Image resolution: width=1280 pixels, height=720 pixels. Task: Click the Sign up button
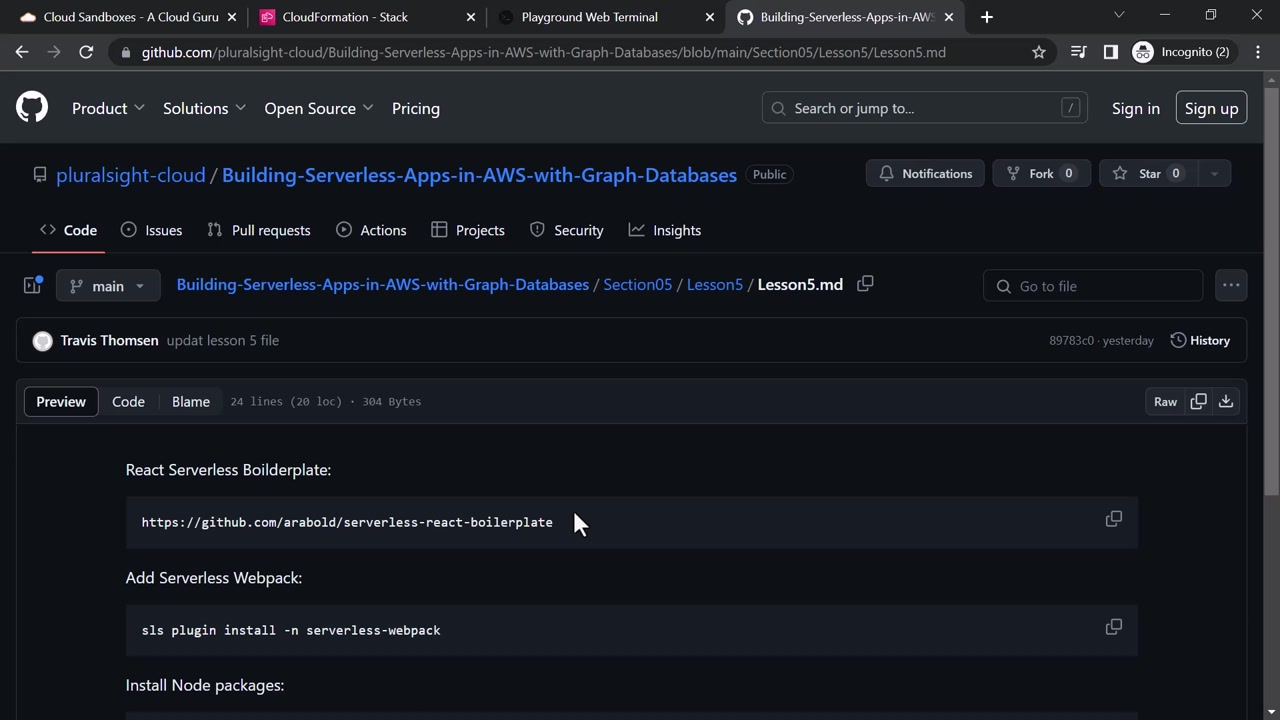(x=1211, y=108)
